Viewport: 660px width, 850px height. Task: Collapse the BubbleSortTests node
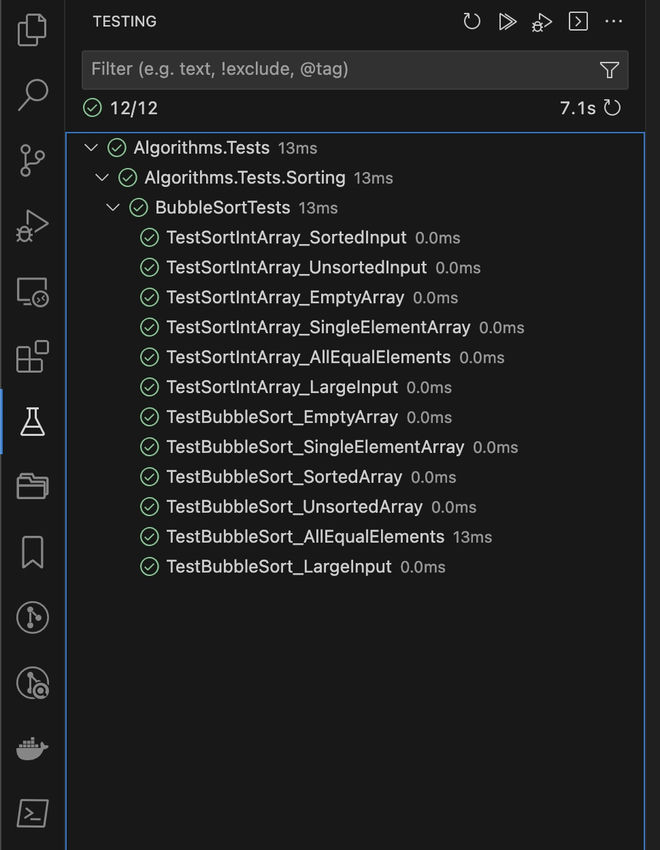point(113,207)
